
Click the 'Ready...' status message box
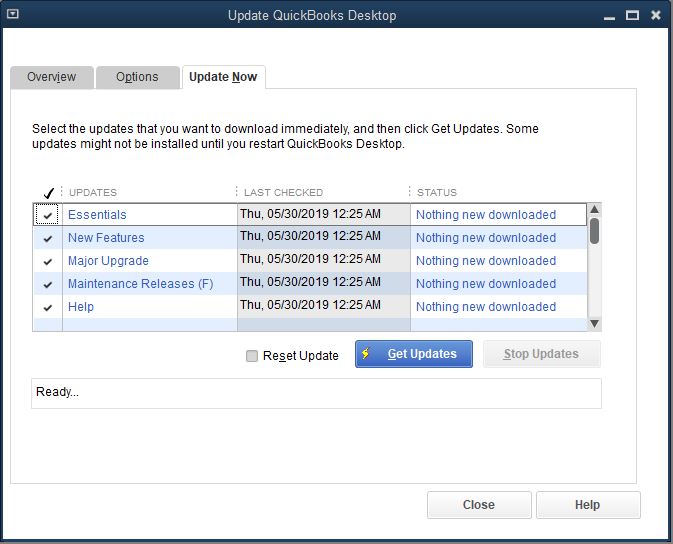click(x=316, y=394)
